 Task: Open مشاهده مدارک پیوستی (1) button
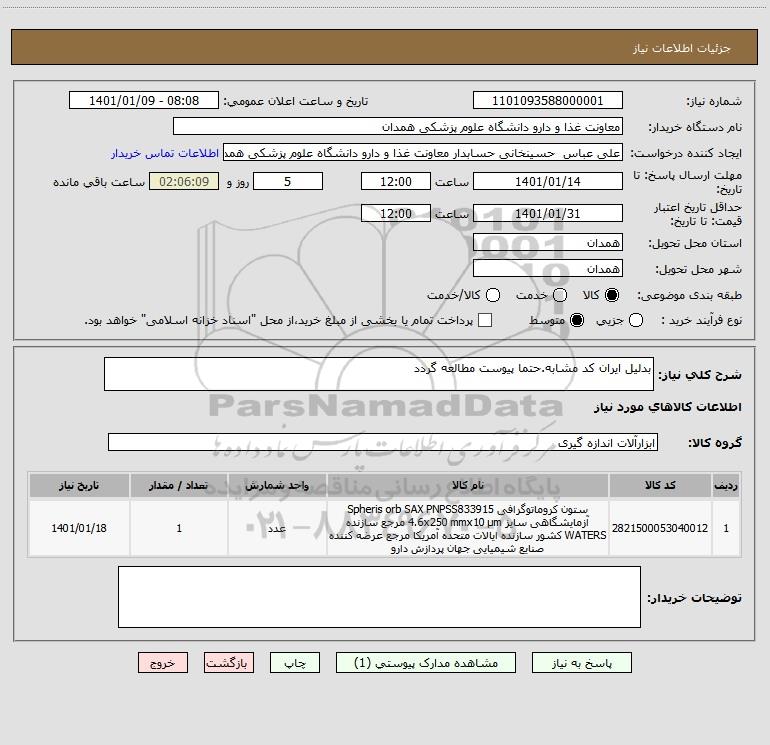point(426,663)
